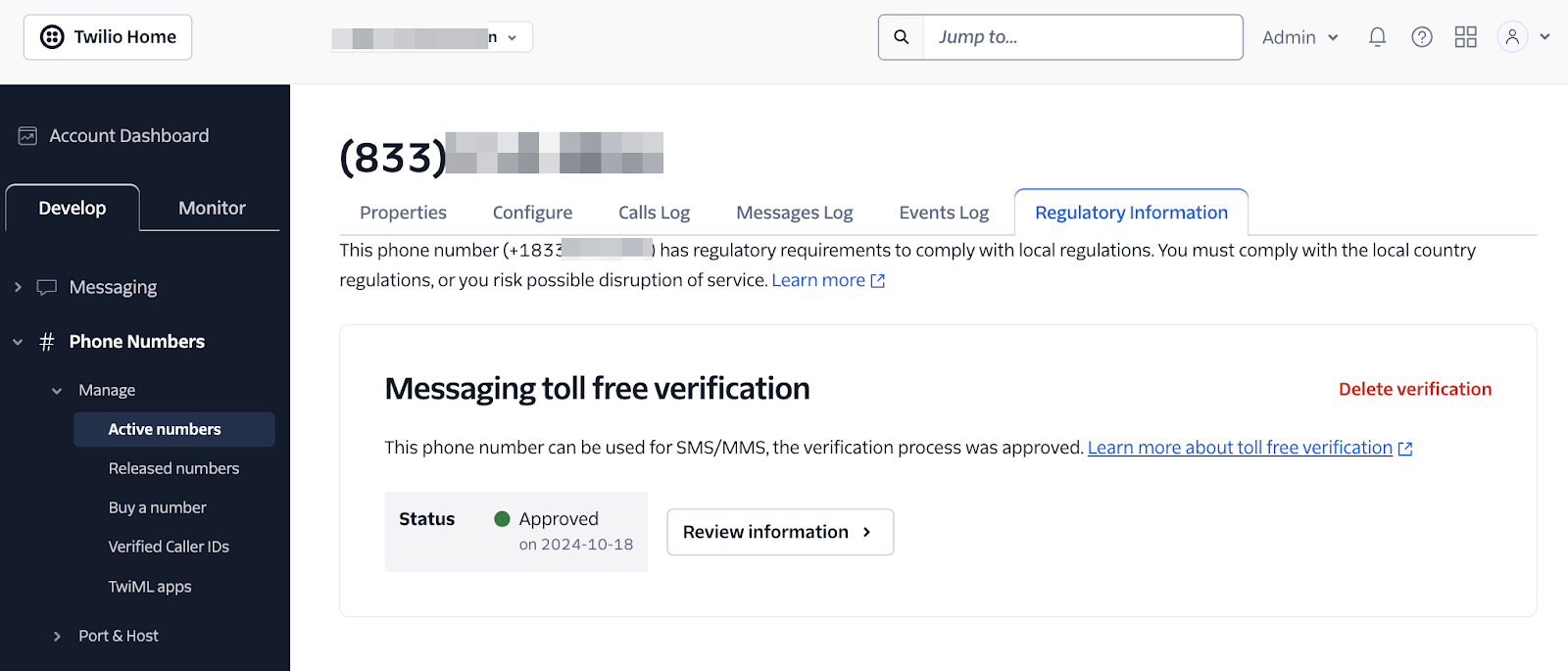1568x671 pixels.
Task: Go to Buy a number
Action: pyautogui.click(x=157, y=507)
